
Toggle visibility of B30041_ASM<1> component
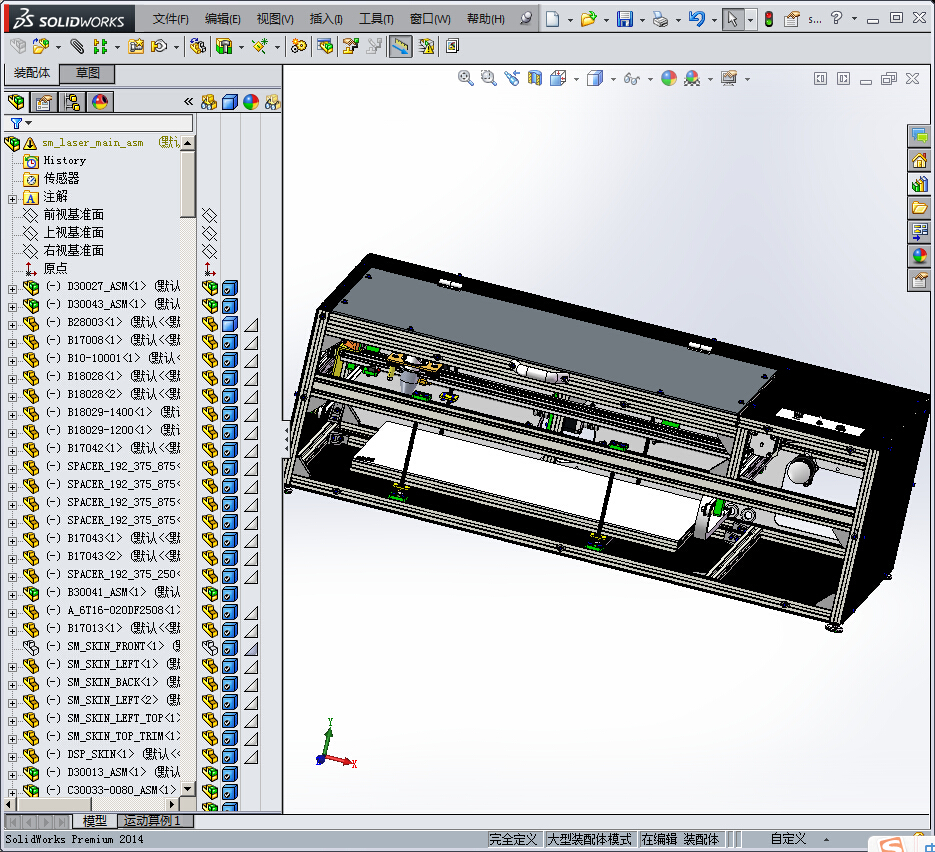(209, 594)
